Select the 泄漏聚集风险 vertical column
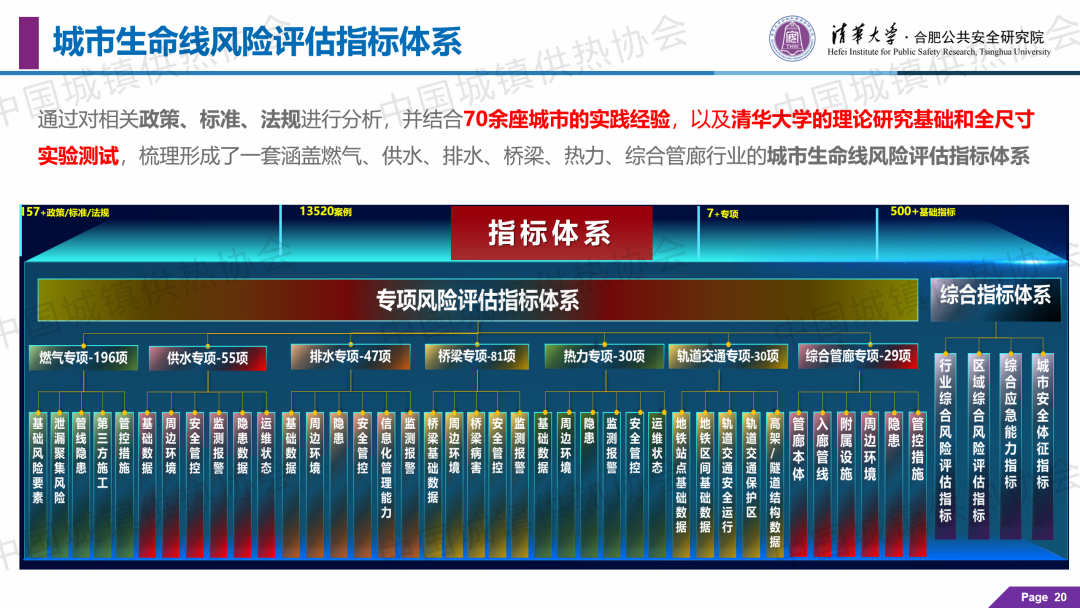The image size is (1080, 608). pyautogui.click(x=60, y=462)
